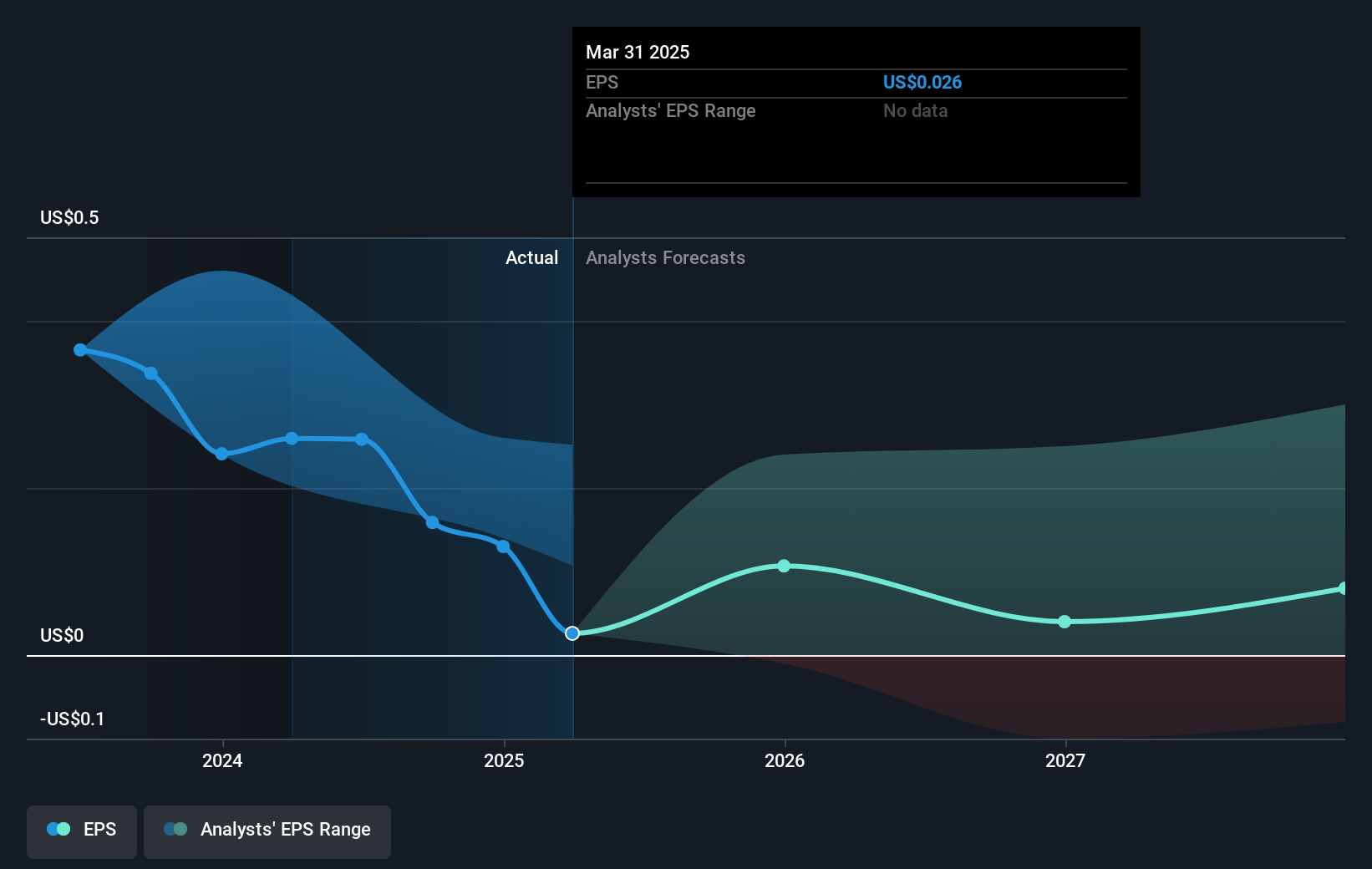1372x869 pixels.
Task: Click the EPS legend color dots
Action: (x=58, y=829)
